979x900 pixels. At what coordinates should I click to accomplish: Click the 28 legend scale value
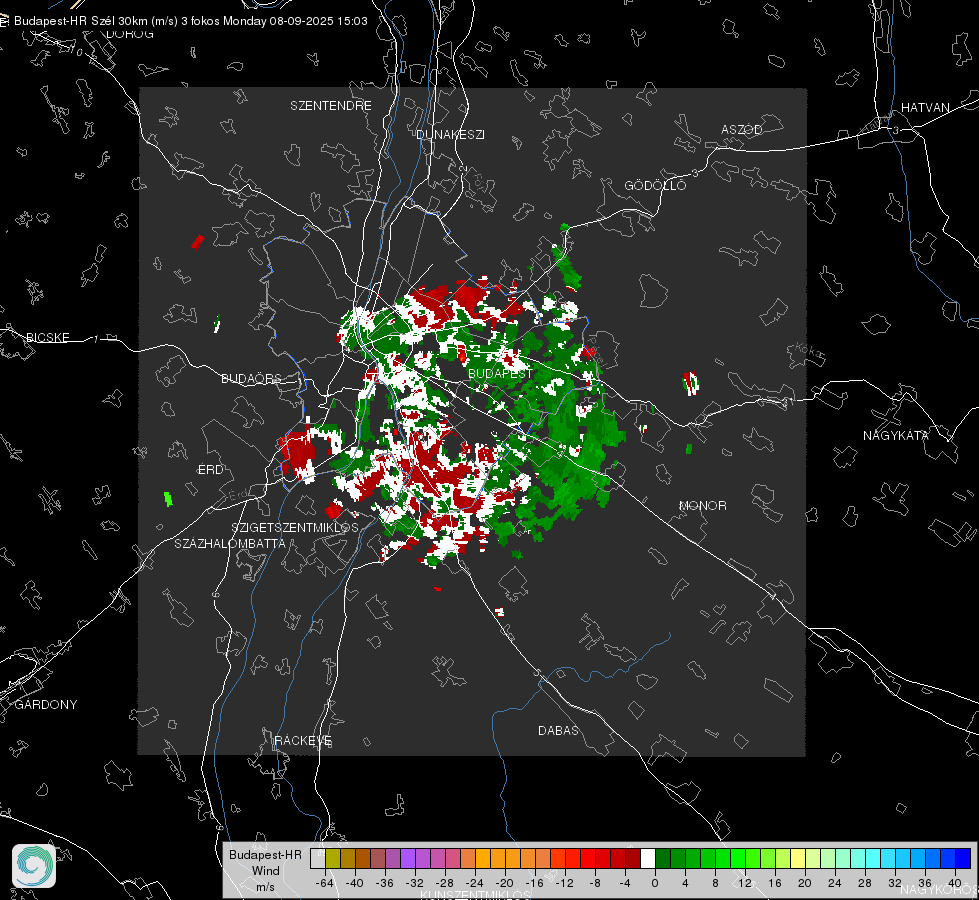coord(865,883)
